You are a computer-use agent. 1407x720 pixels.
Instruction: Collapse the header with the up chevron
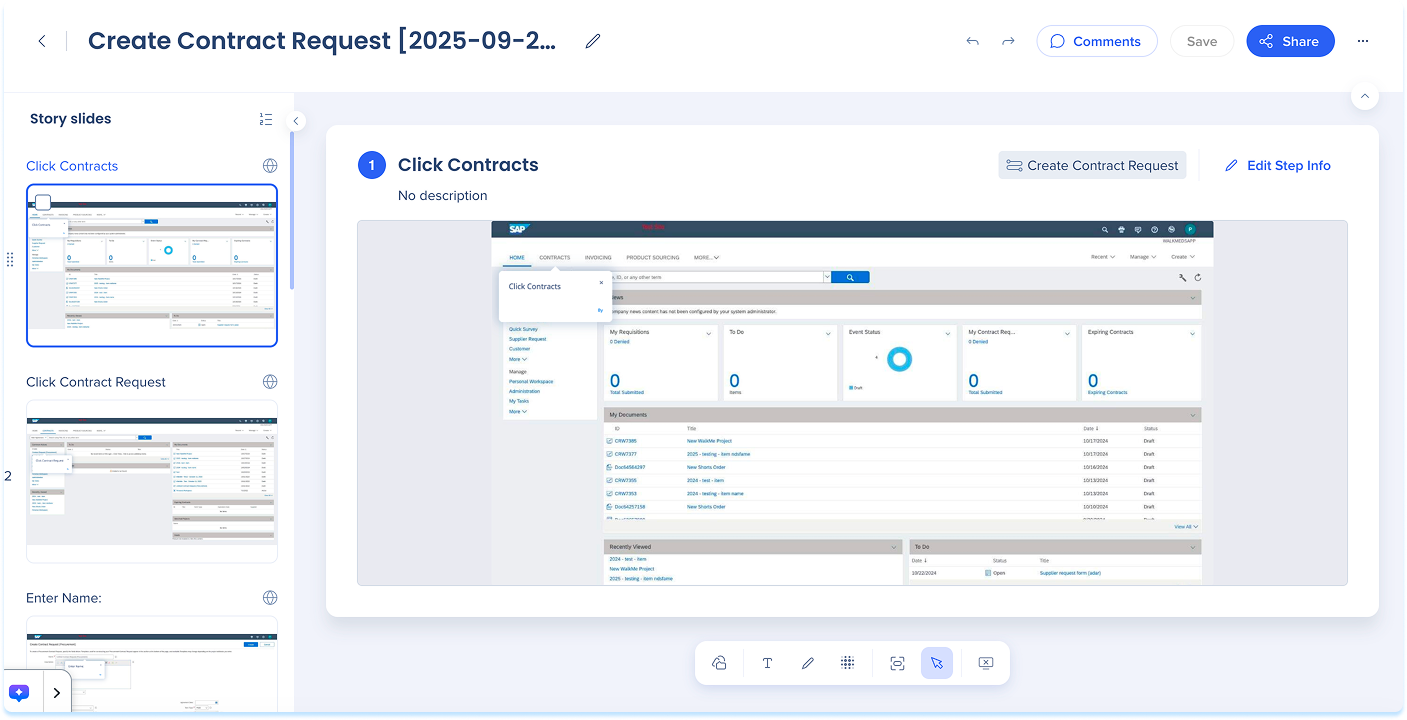[1364, 96]
